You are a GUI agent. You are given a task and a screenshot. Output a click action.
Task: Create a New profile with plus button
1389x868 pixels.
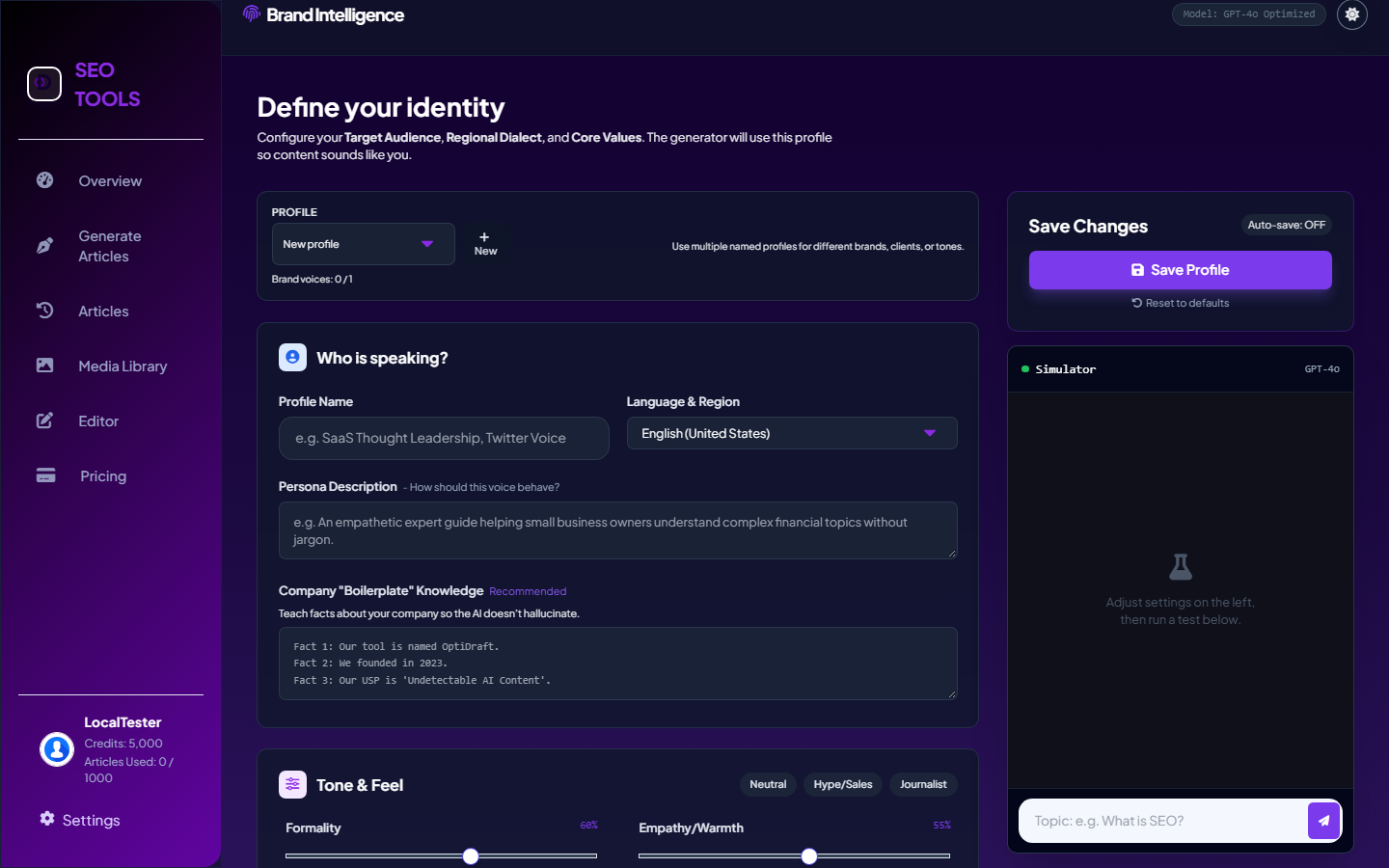[485, 244]
